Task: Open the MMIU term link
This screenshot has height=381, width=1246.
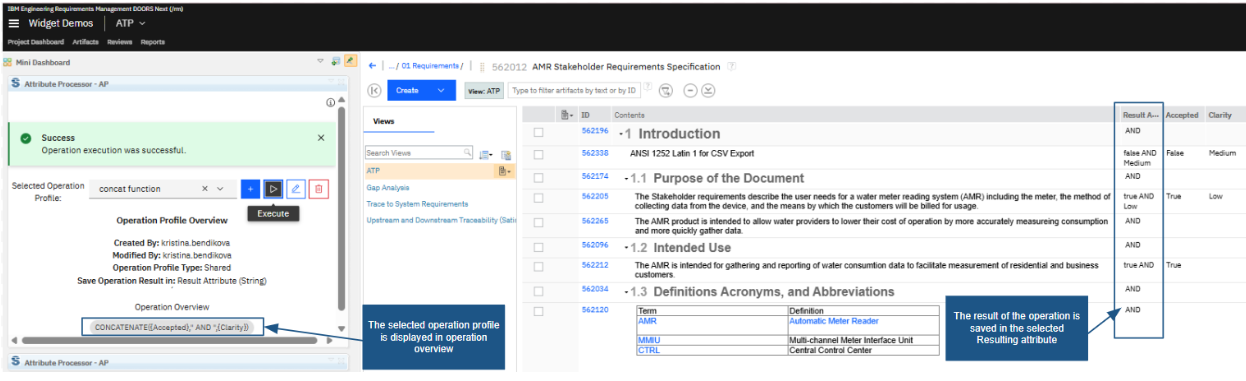Action: pos(649,341)
